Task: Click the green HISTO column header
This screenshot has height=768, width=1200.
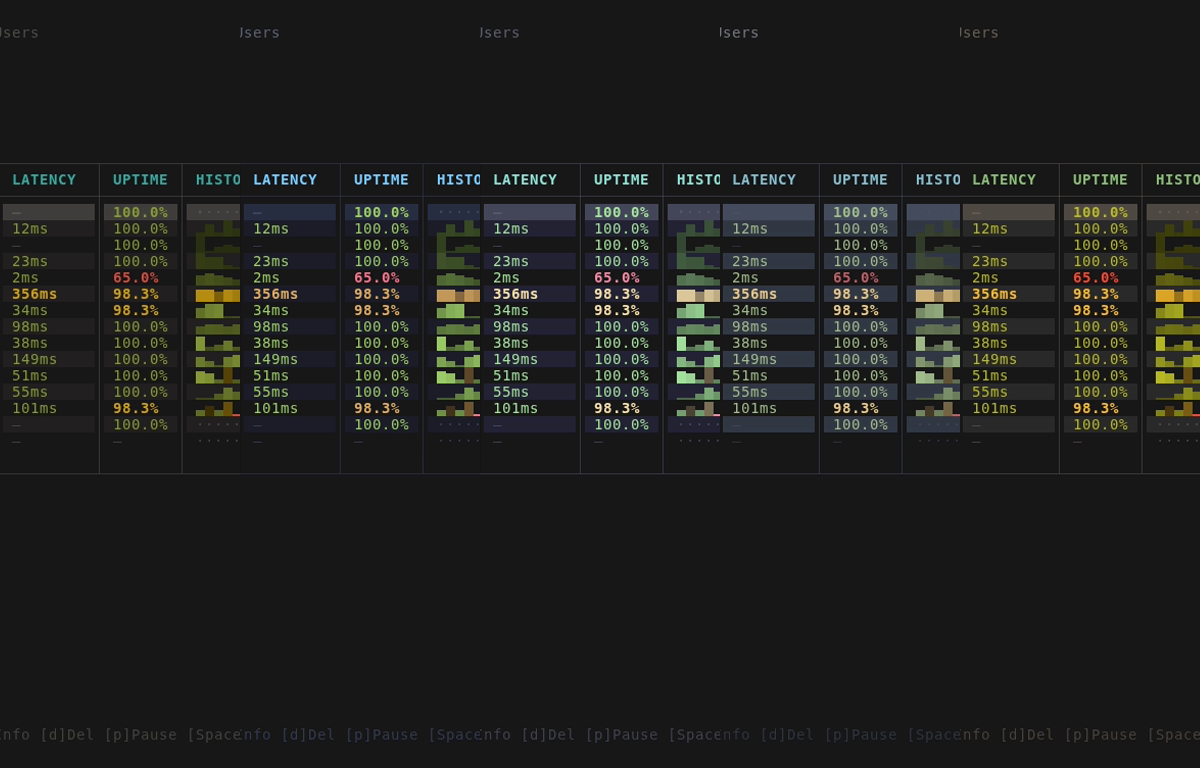Action: click(x=1178, y=180)
